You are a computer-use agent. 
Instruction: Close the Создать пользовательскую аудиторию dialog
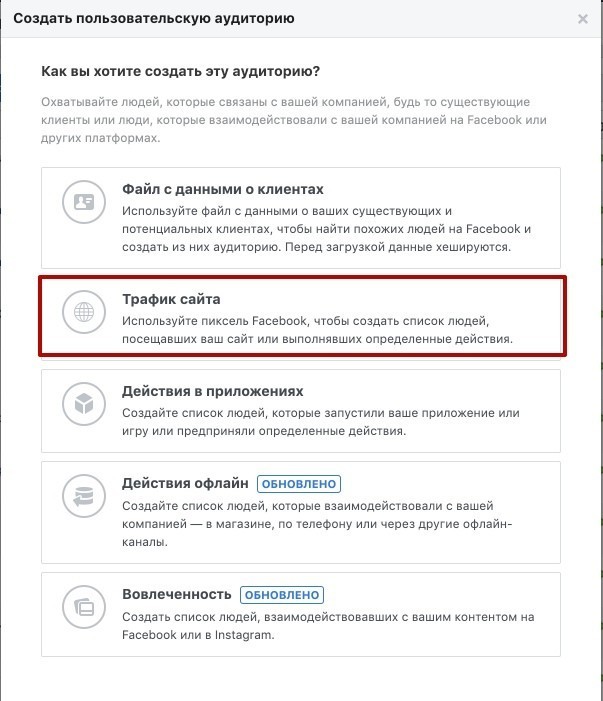pyautogui.click(x=583, y=19)
